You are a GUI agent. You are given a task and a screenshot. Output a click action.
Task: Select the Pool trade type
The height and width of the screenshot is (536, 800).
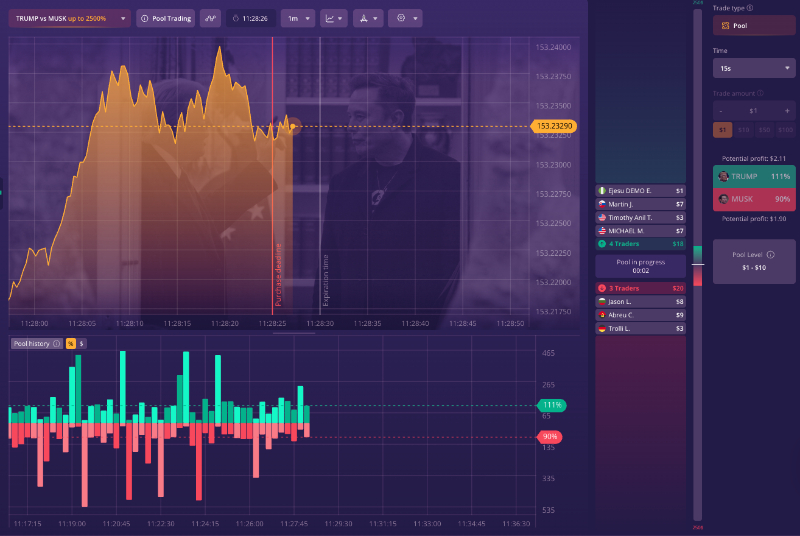(x=754, y=26)
